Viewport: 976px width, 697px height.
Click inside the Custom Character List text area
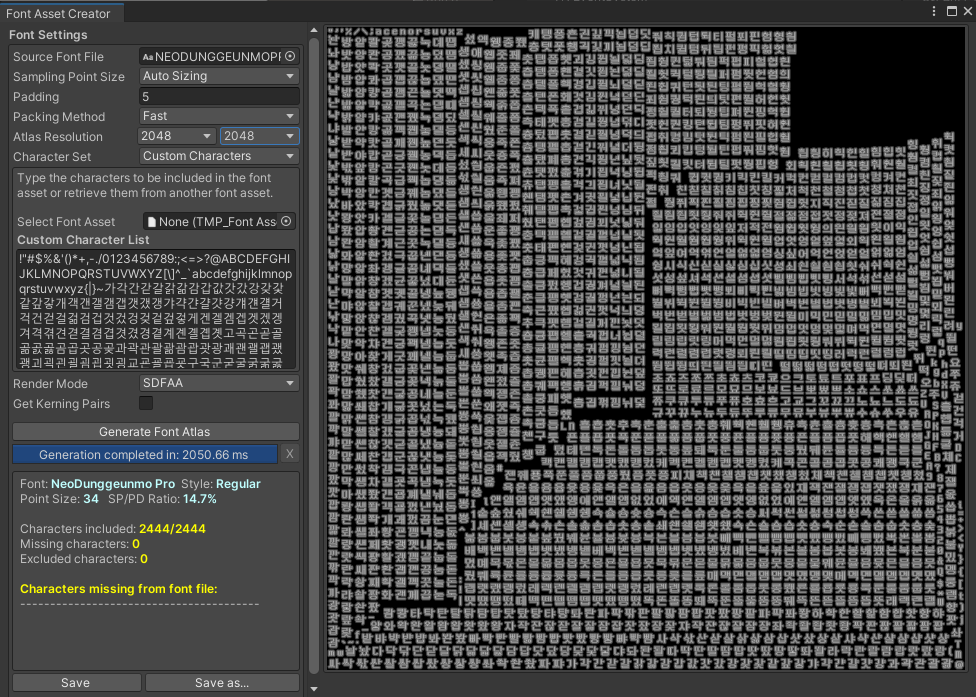155,310
